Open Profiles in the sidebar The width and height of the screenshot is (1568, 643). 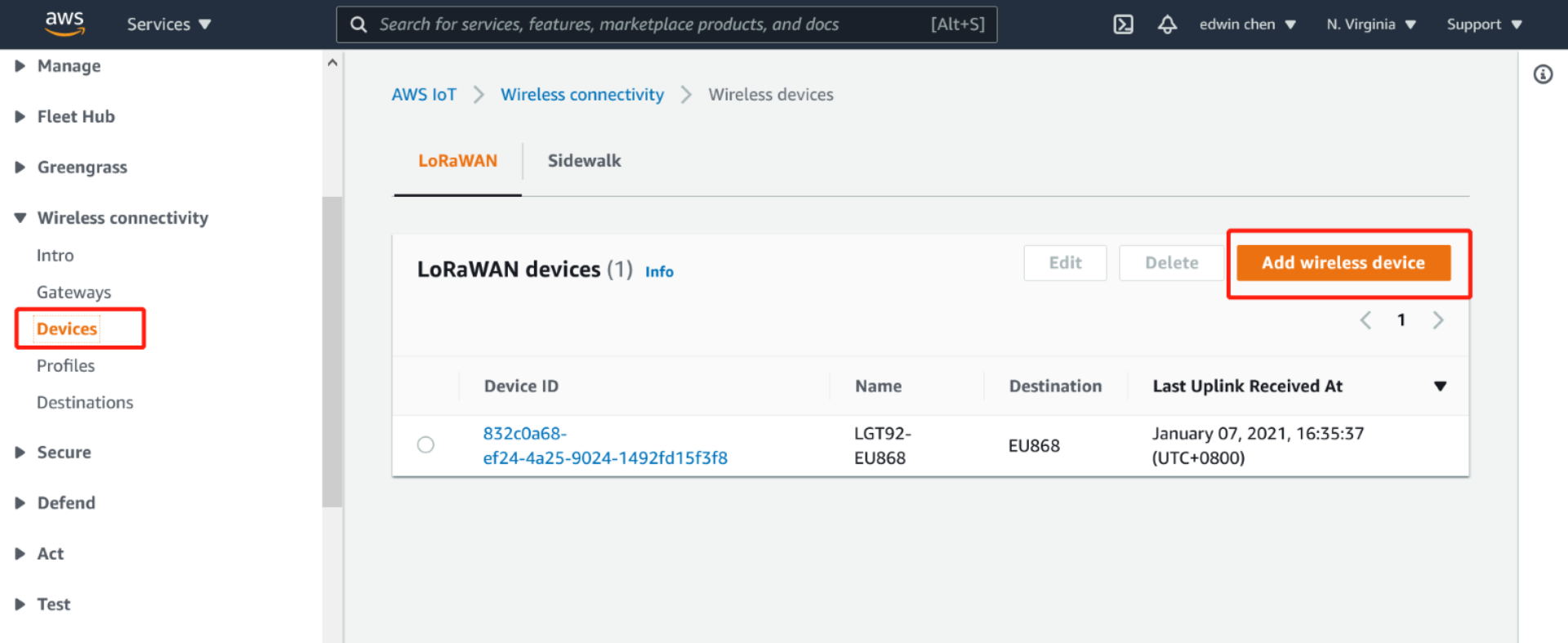[65, 366]
